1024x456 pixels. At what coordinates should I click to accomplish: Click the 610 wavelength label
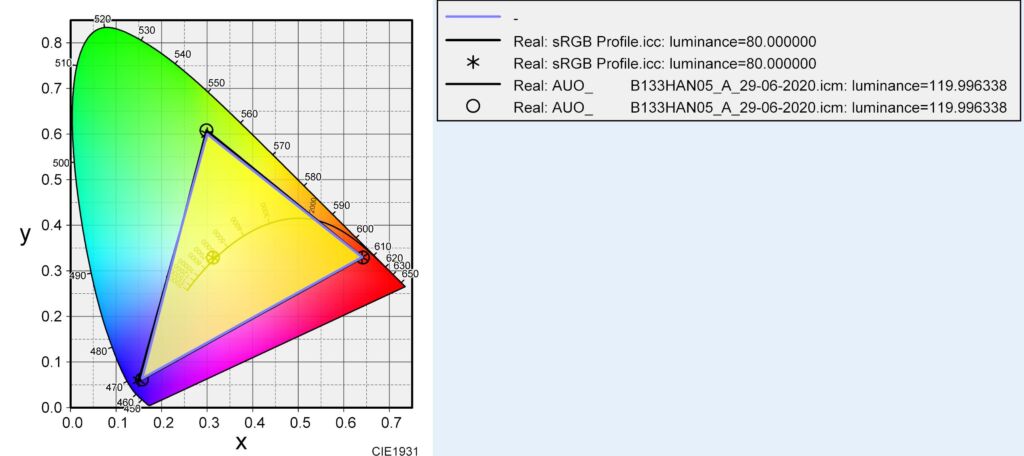click(383, 246)
